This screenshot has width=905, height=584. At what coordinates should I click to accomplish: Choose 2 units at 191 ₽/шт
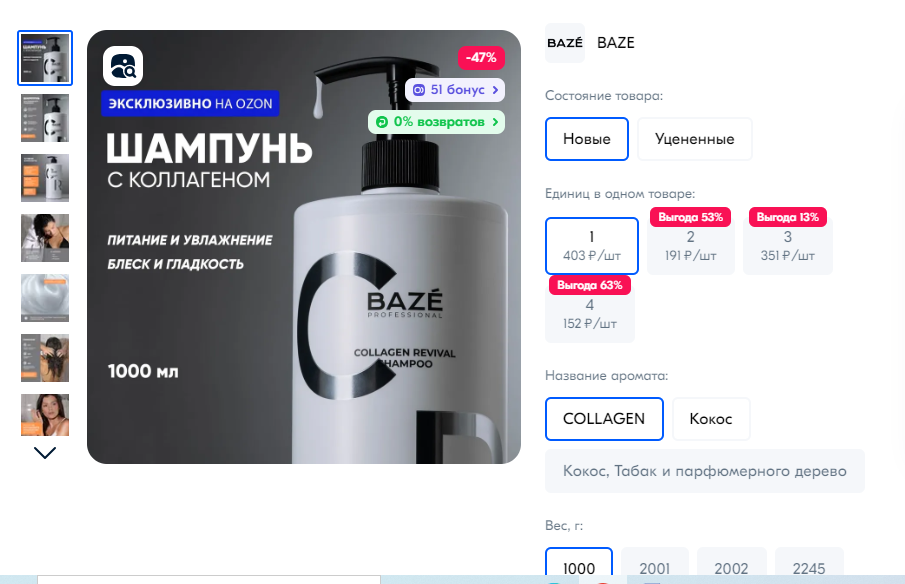click(x=691, y=246)
